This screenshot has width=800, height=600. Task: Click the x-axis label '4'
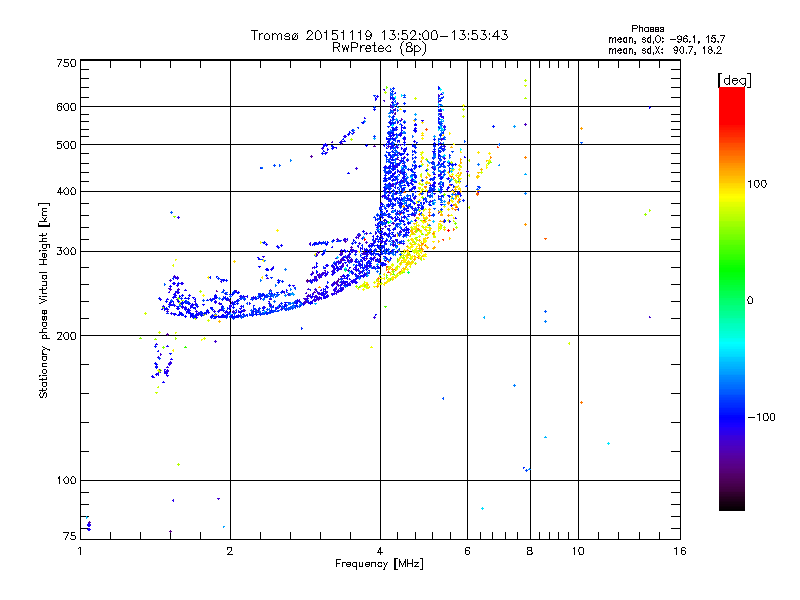(x=380, y=551)
